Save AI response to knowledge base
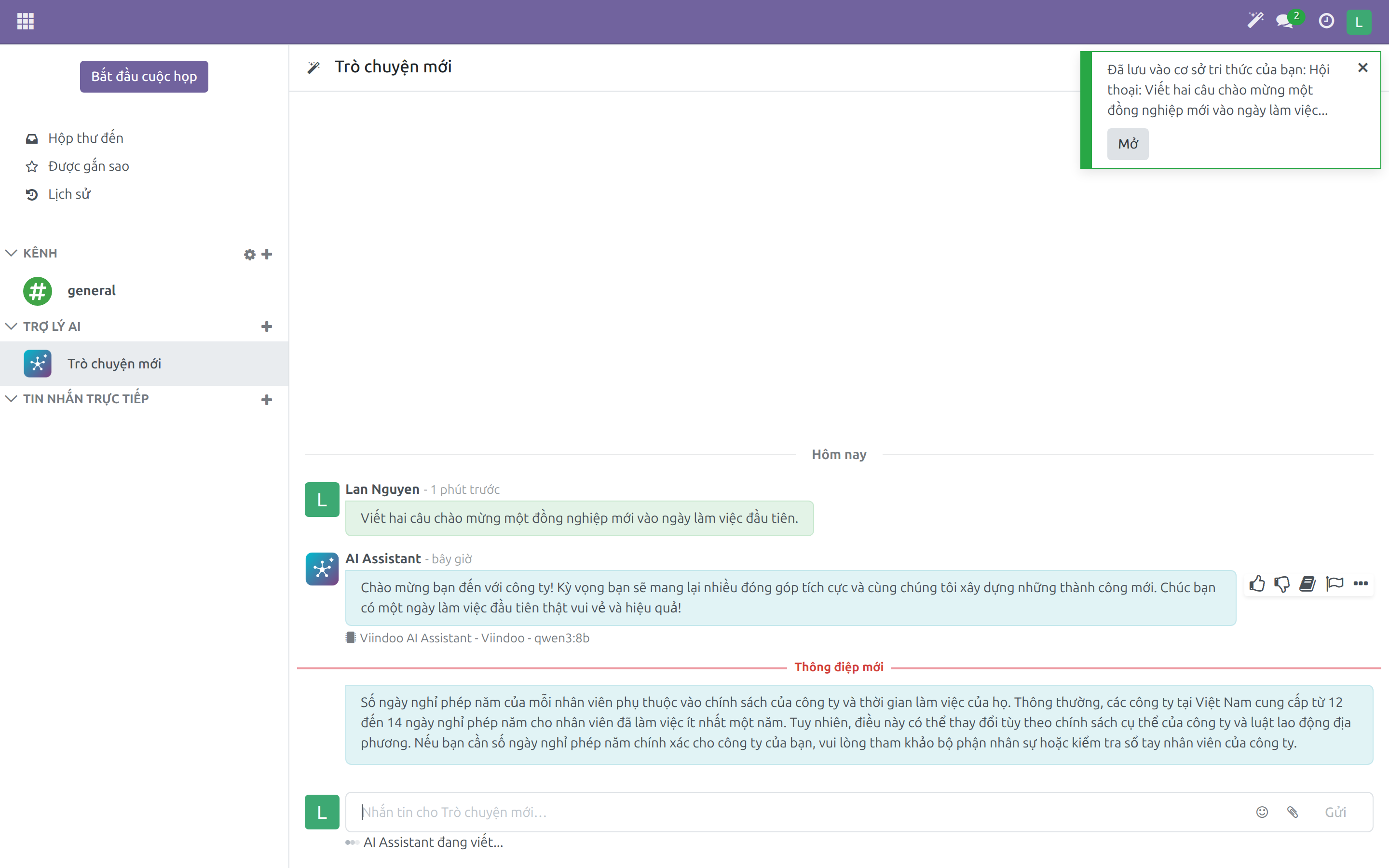Screen dimensions: 1389x868 pyautogui.click(x=1307, y=584)
